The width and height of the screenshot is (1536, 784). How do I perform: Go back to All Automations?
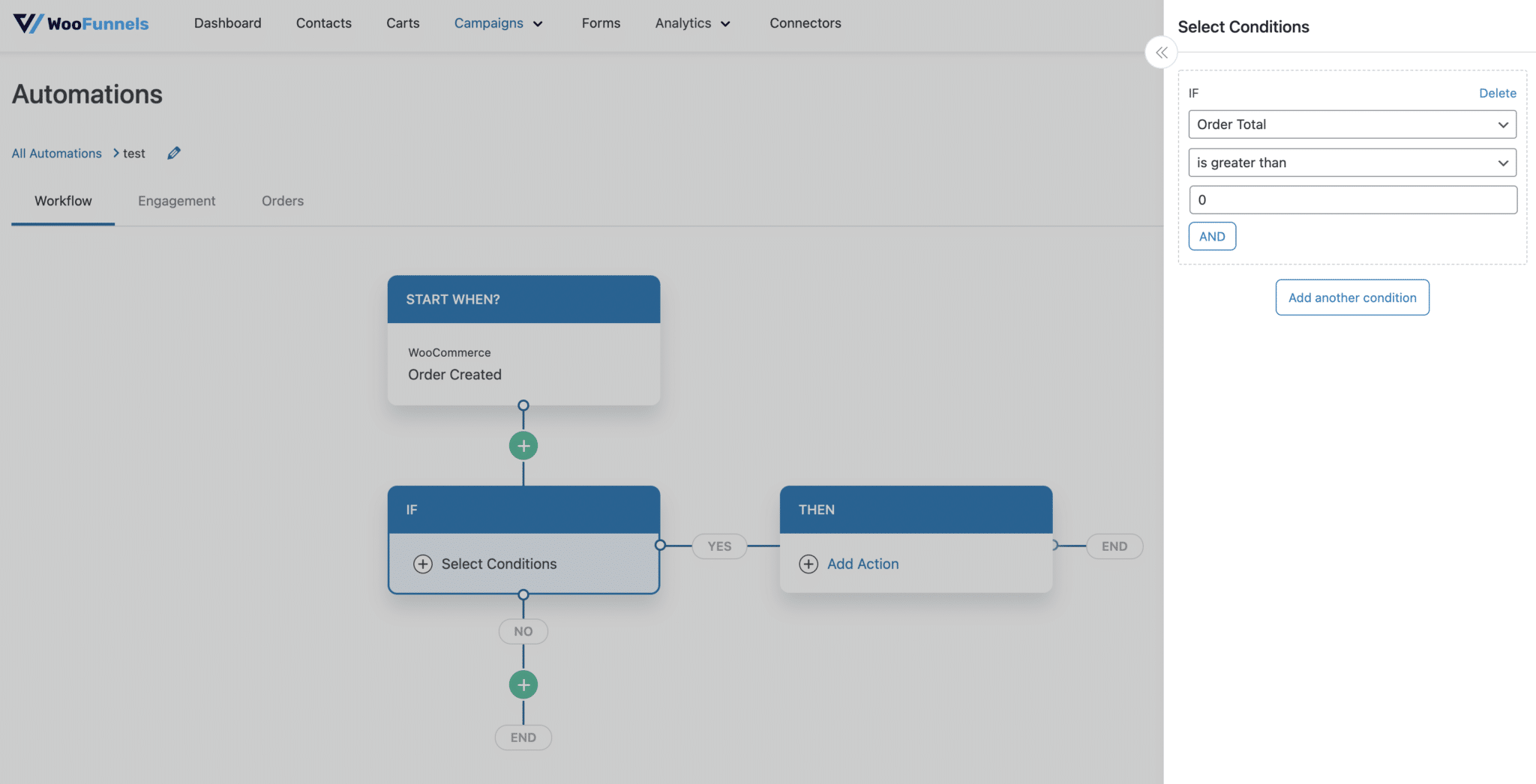point(56,153)
